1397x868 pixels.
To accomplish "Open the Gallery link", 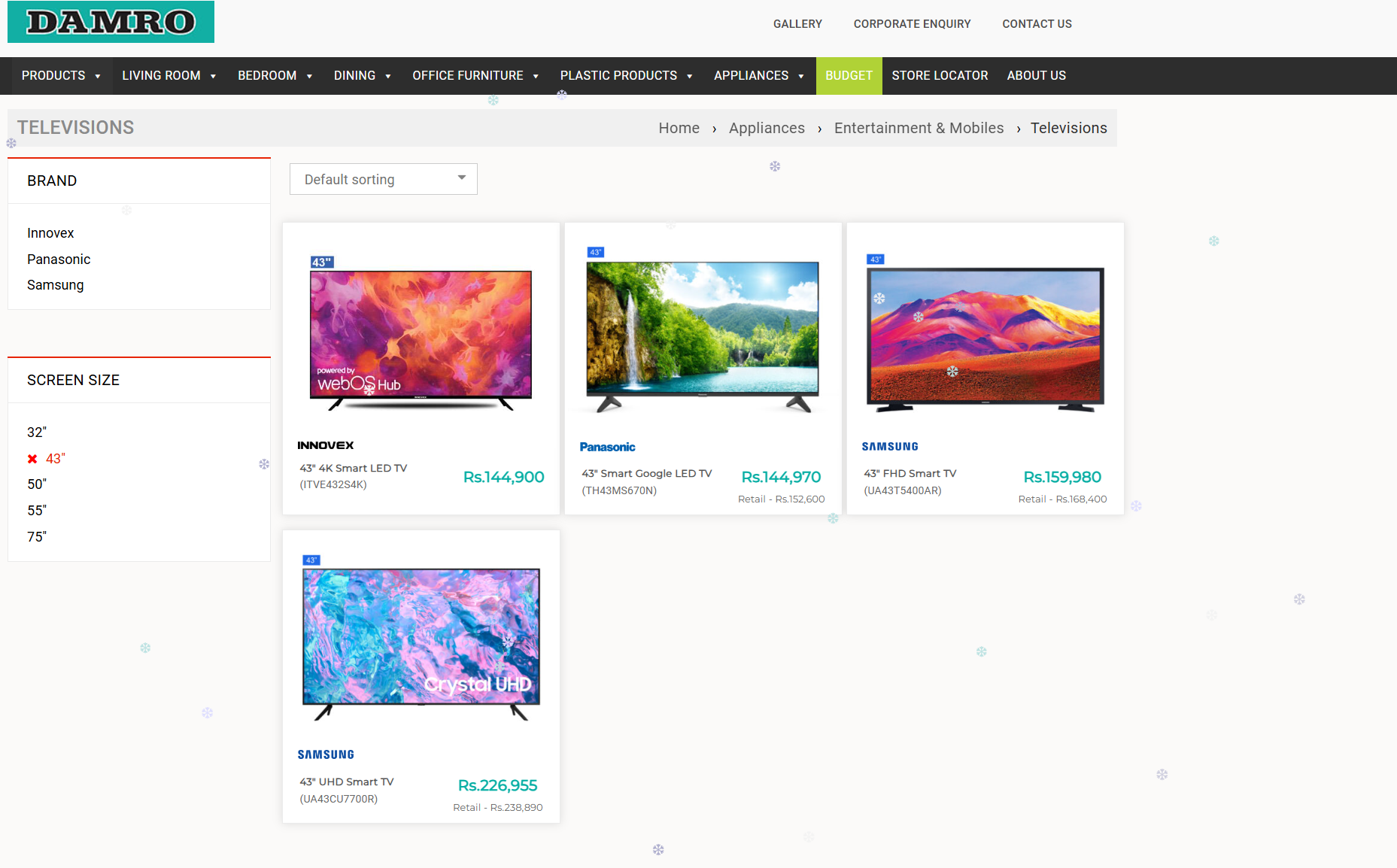I will pyautogui.click(x=797, y=24).
